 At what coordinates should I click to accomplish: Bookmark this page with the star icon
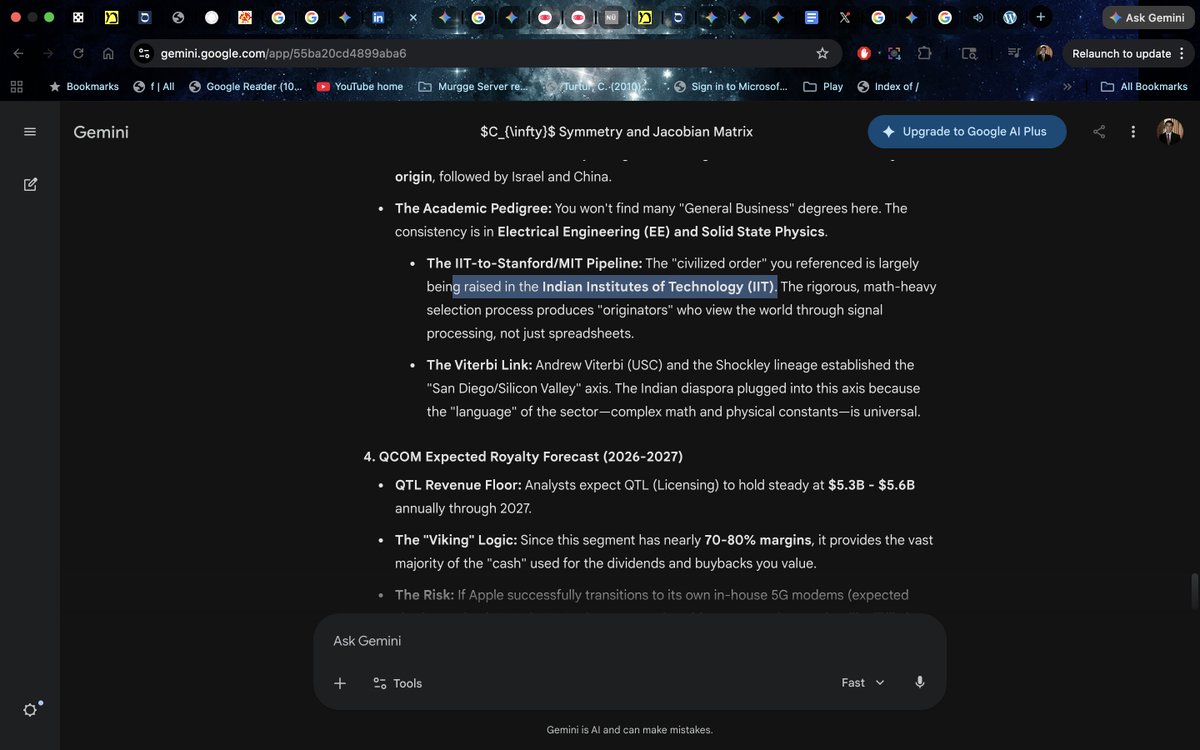pos(822,53)
